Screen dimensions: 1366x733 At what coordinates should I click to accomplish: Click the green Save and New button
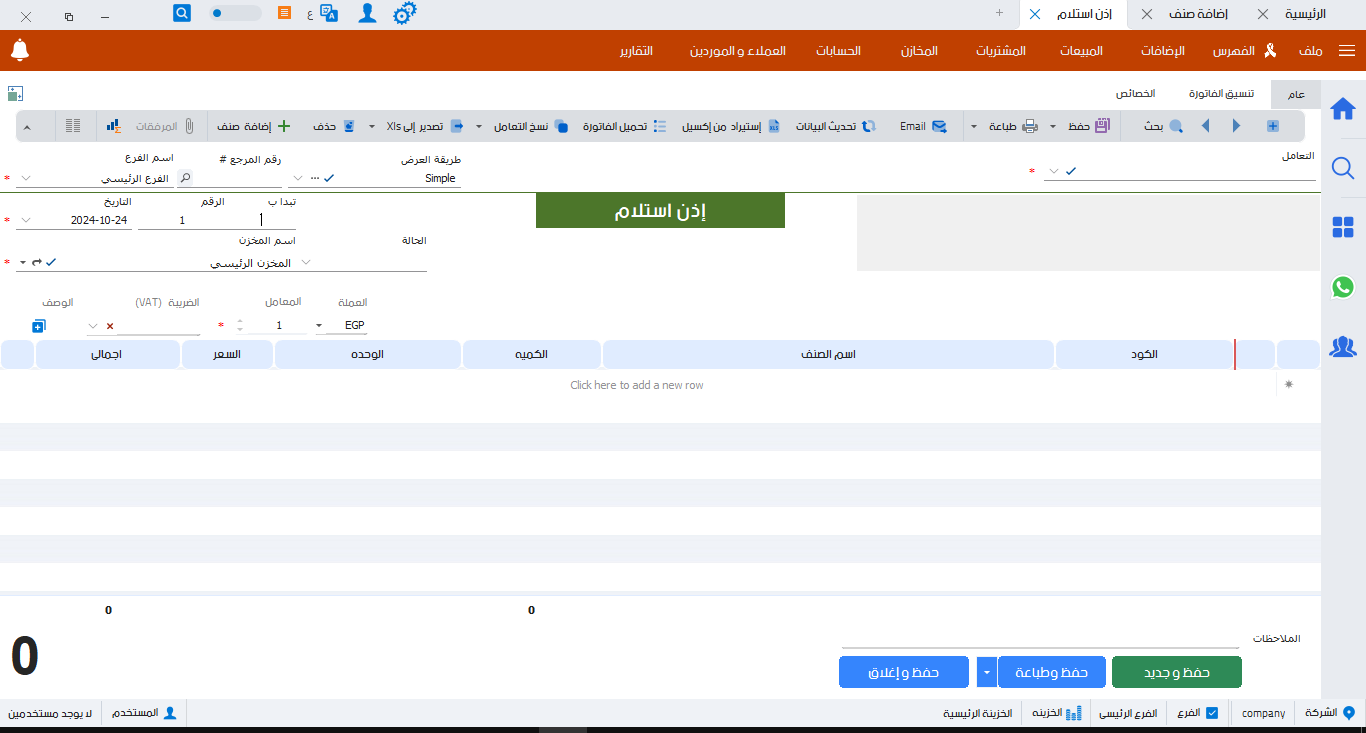[1176, 673]
